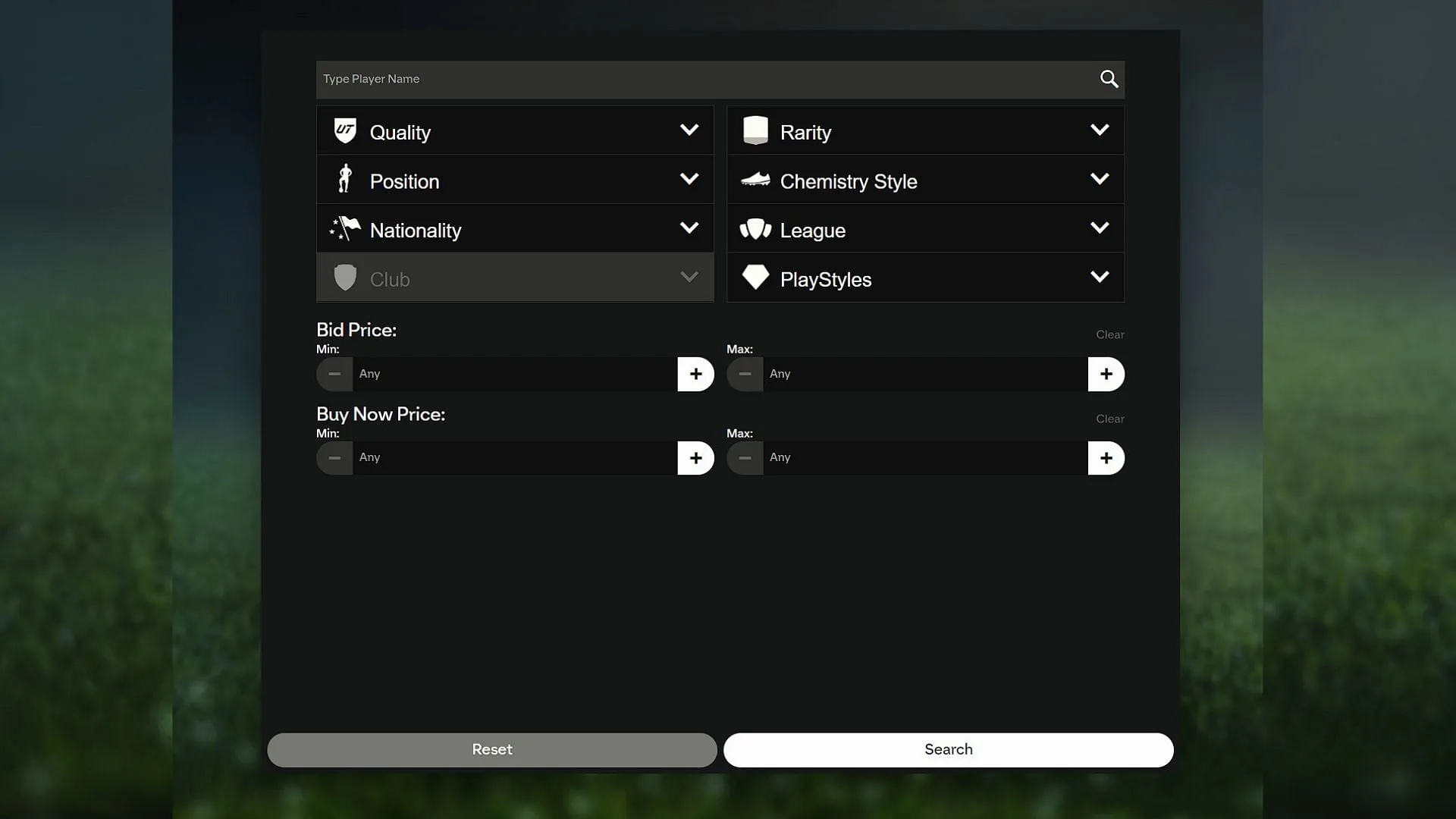Viewport: 1456px width, 819px height.
Task: Click the Search button
Action: pyautogui.click(x=948, y=749)
